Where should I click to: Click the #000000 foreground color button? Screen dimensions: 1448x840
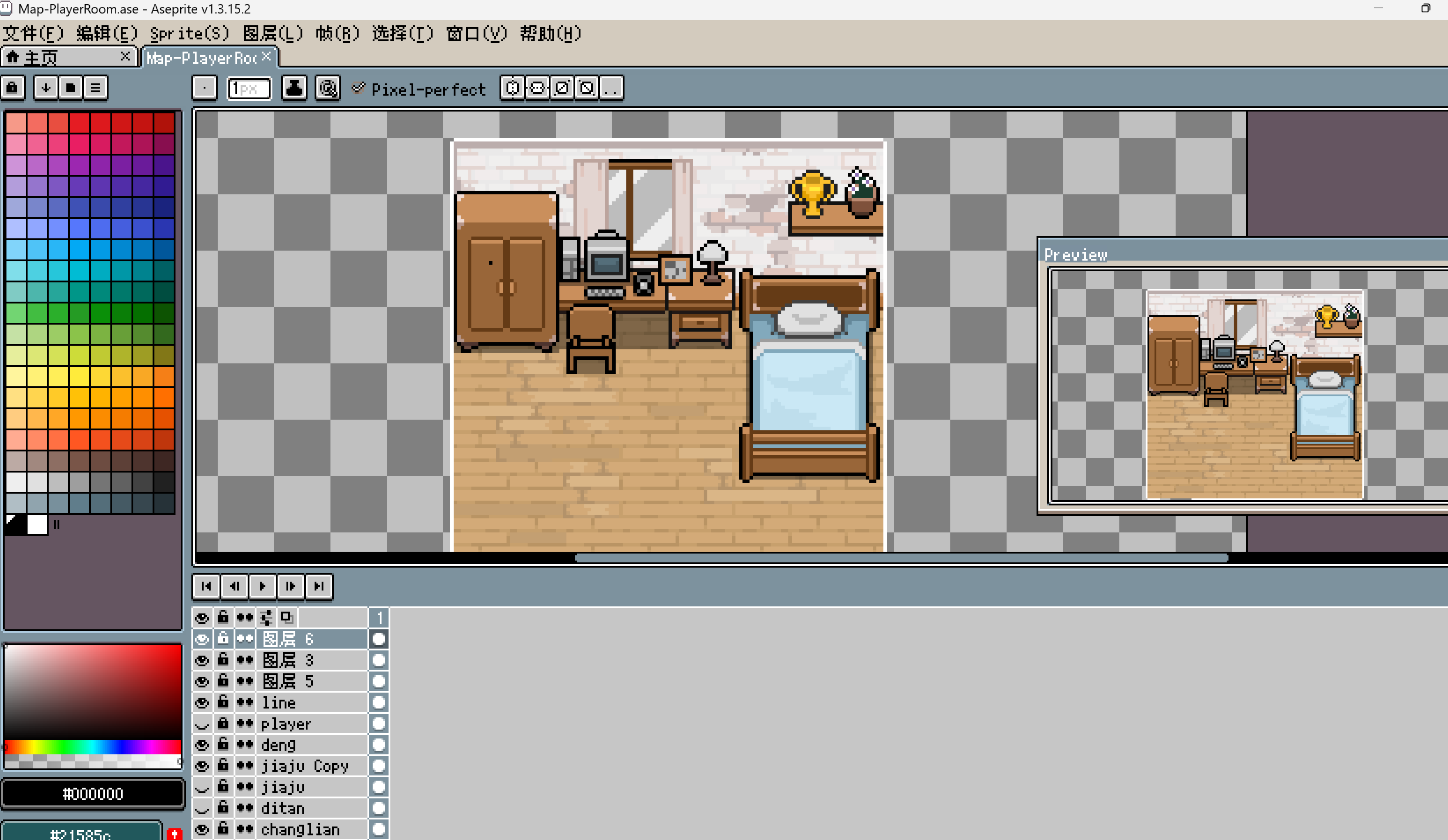tap(93, 794)
